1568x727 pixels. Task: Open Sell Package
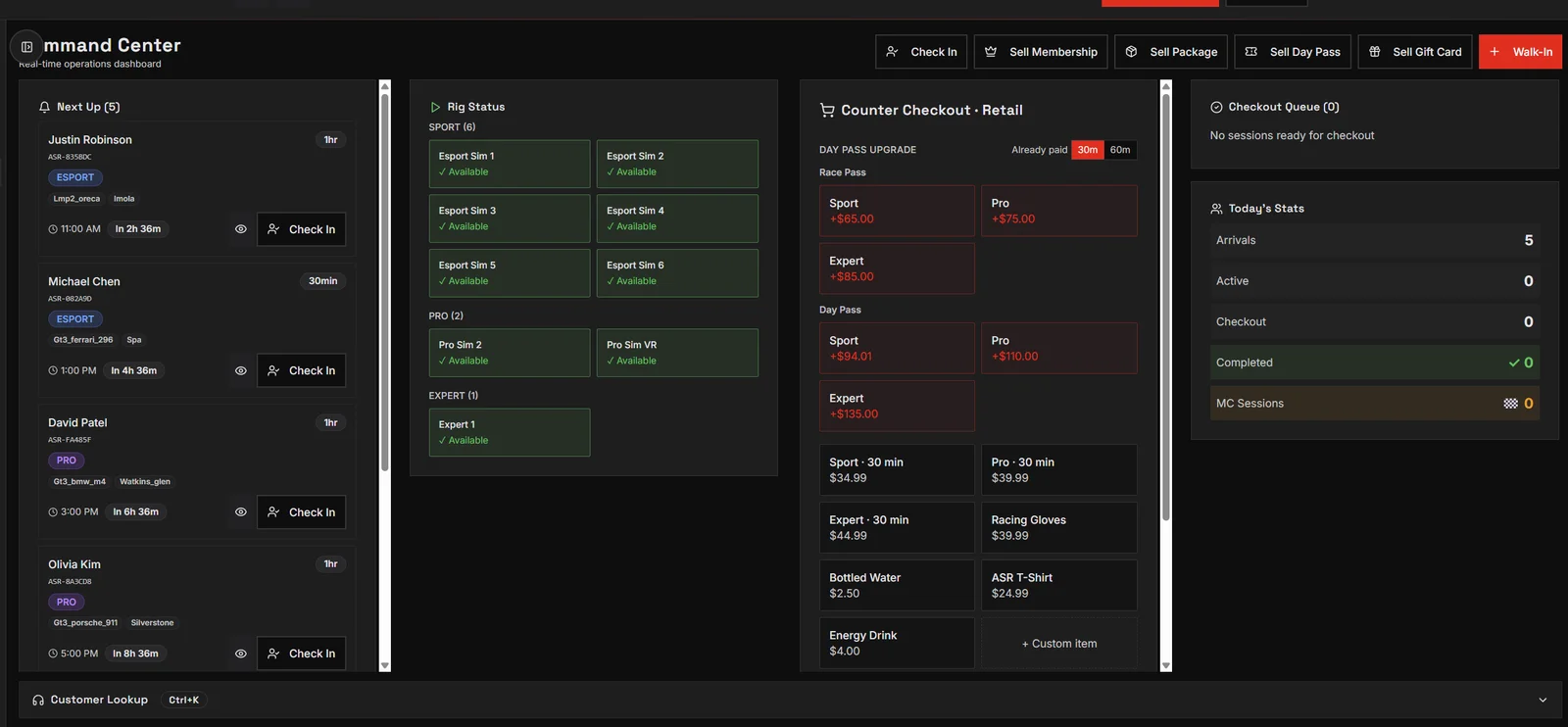[1171, 52]
